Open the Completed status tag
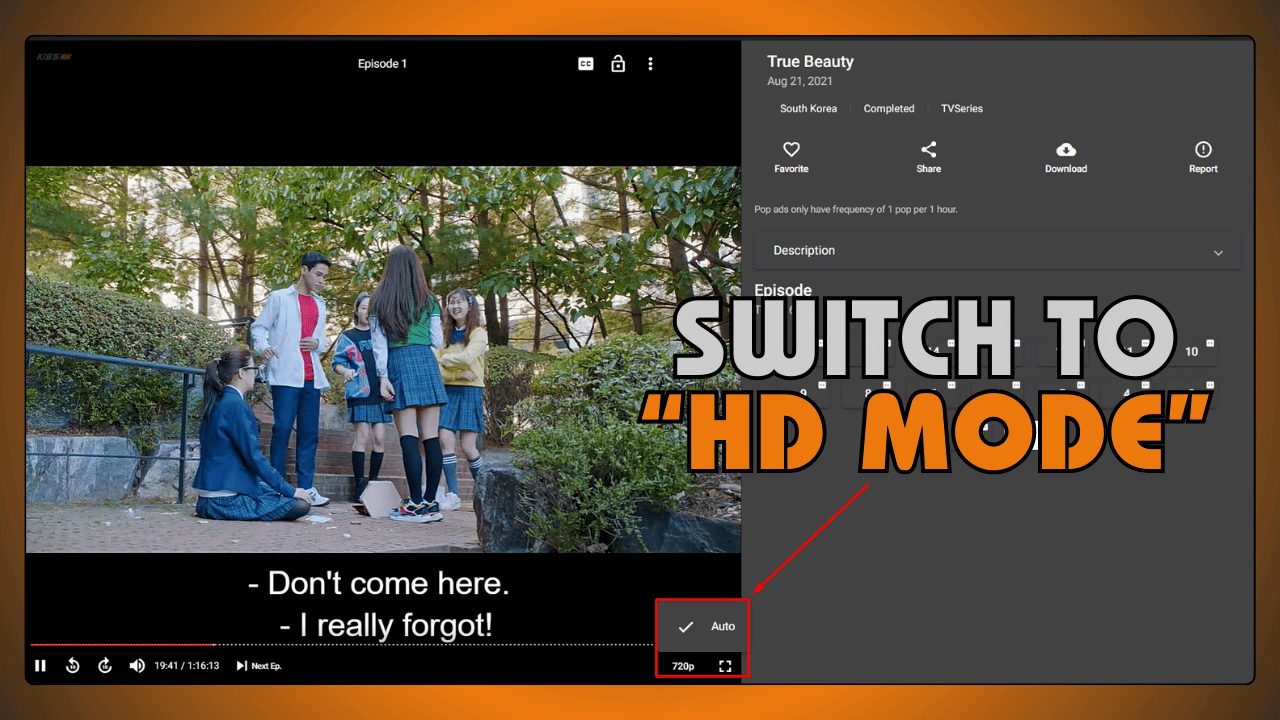 click(x=889, y=108)
